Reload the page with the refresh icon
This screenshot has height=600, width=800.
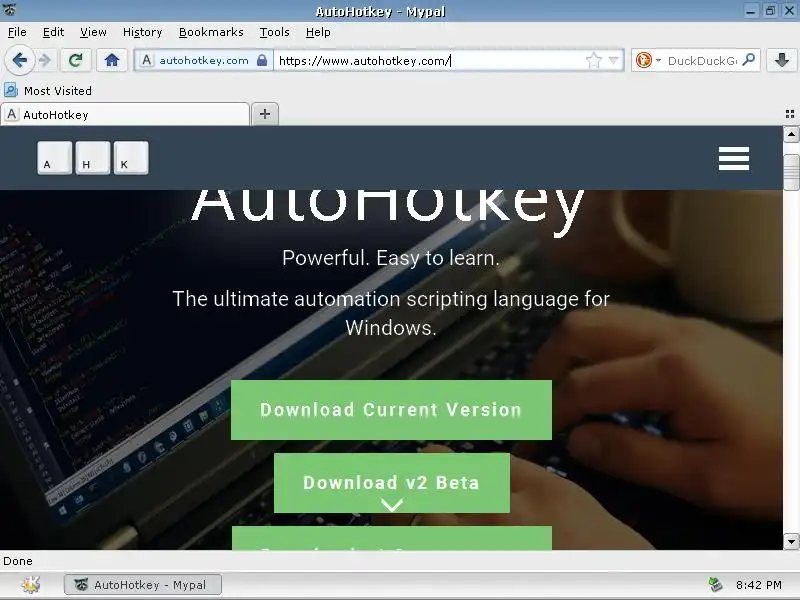coord(76,61)
